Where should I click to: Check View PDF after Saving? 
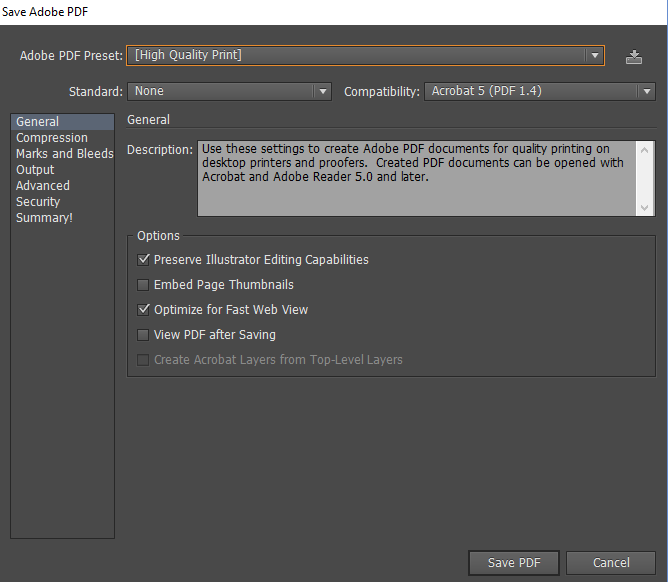(x=143, y=334)
